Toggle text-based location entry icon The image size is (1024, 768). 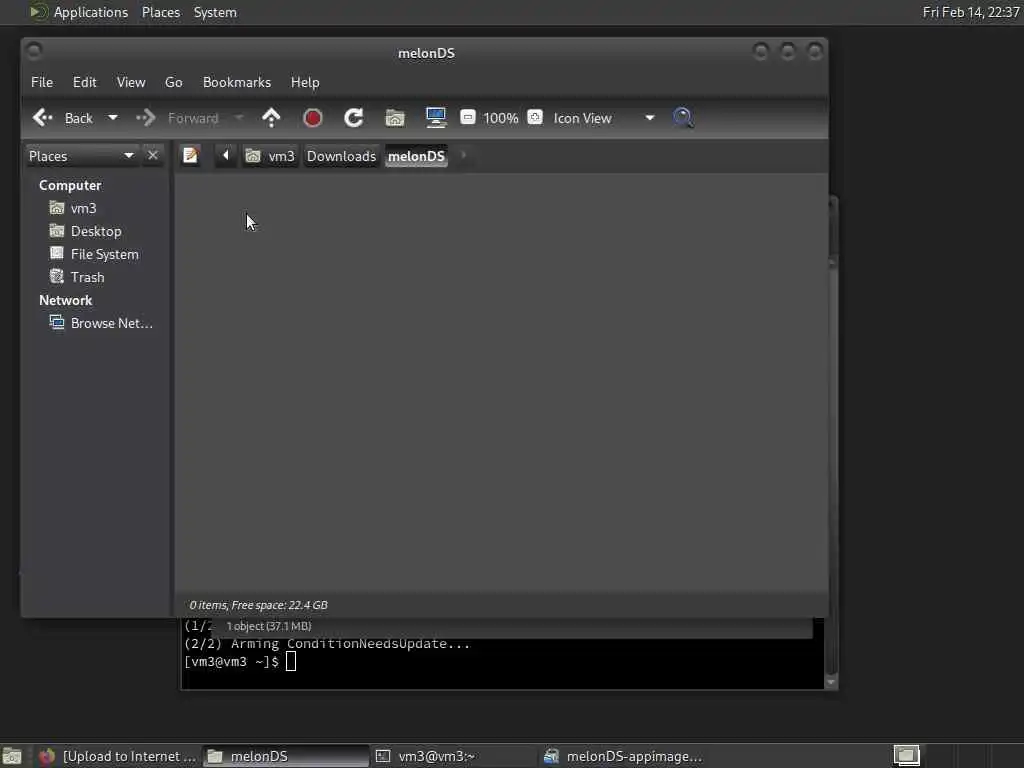[x=191, y=155]
